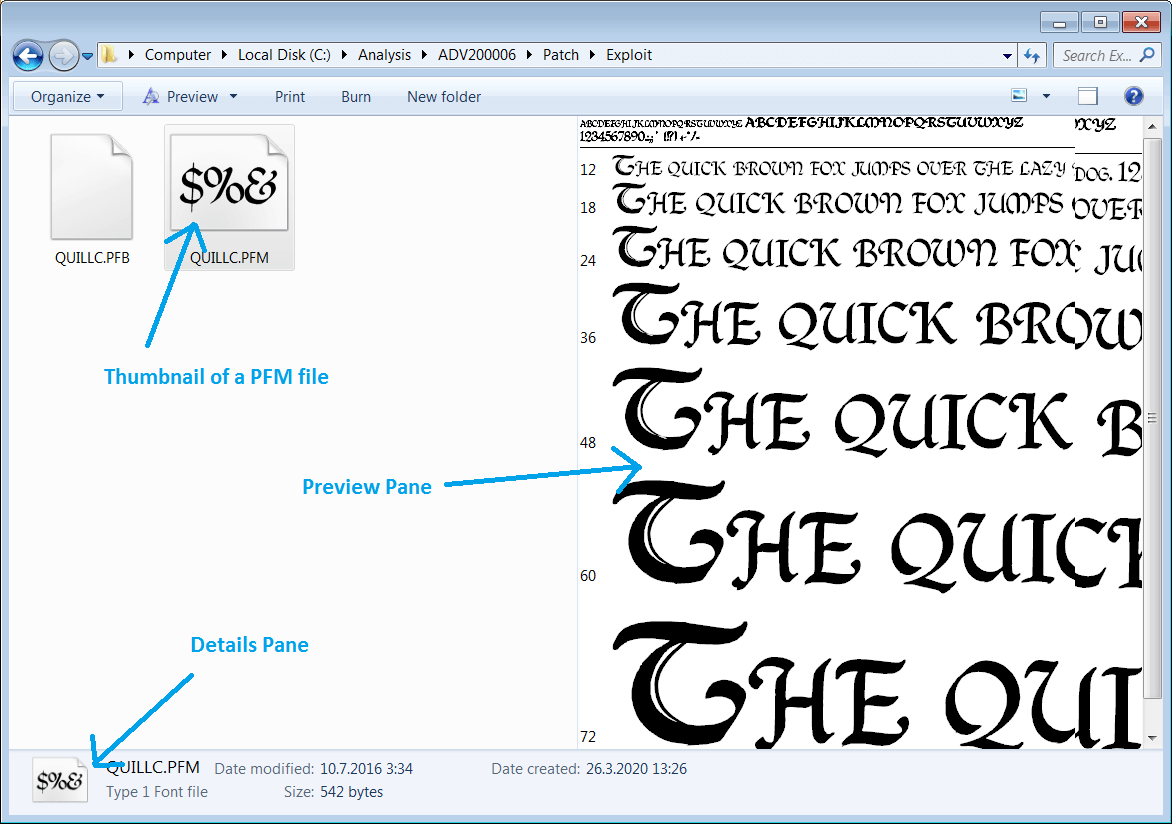Select the QUILLC.PFM font thumbnail
The width and height of the screenshot is (1172, 824).
(228, 182)
